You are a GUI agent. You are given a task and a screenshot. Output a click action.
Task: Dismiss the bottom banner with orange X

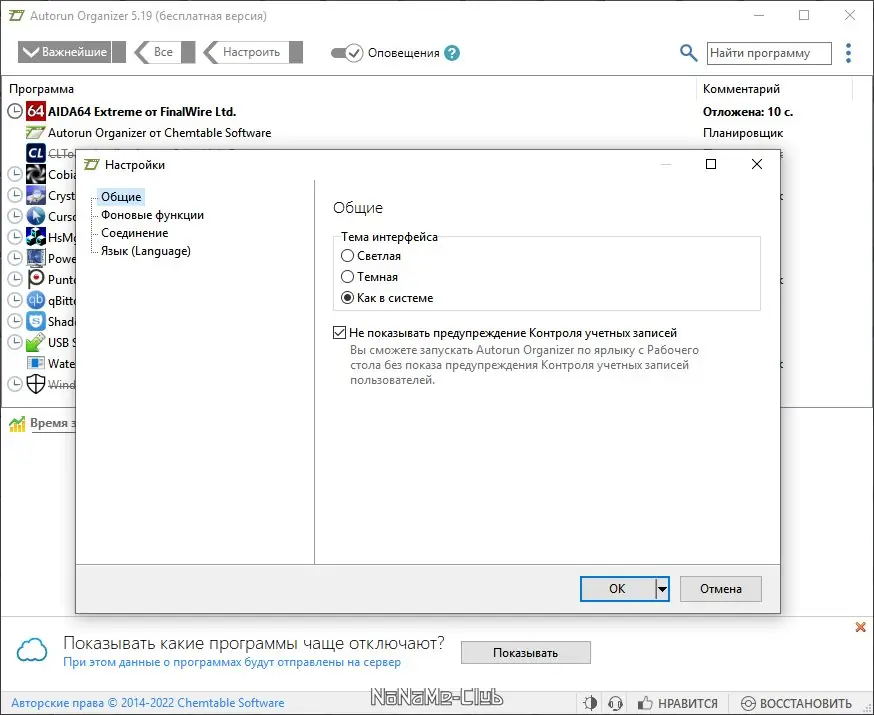coord(860,628)
